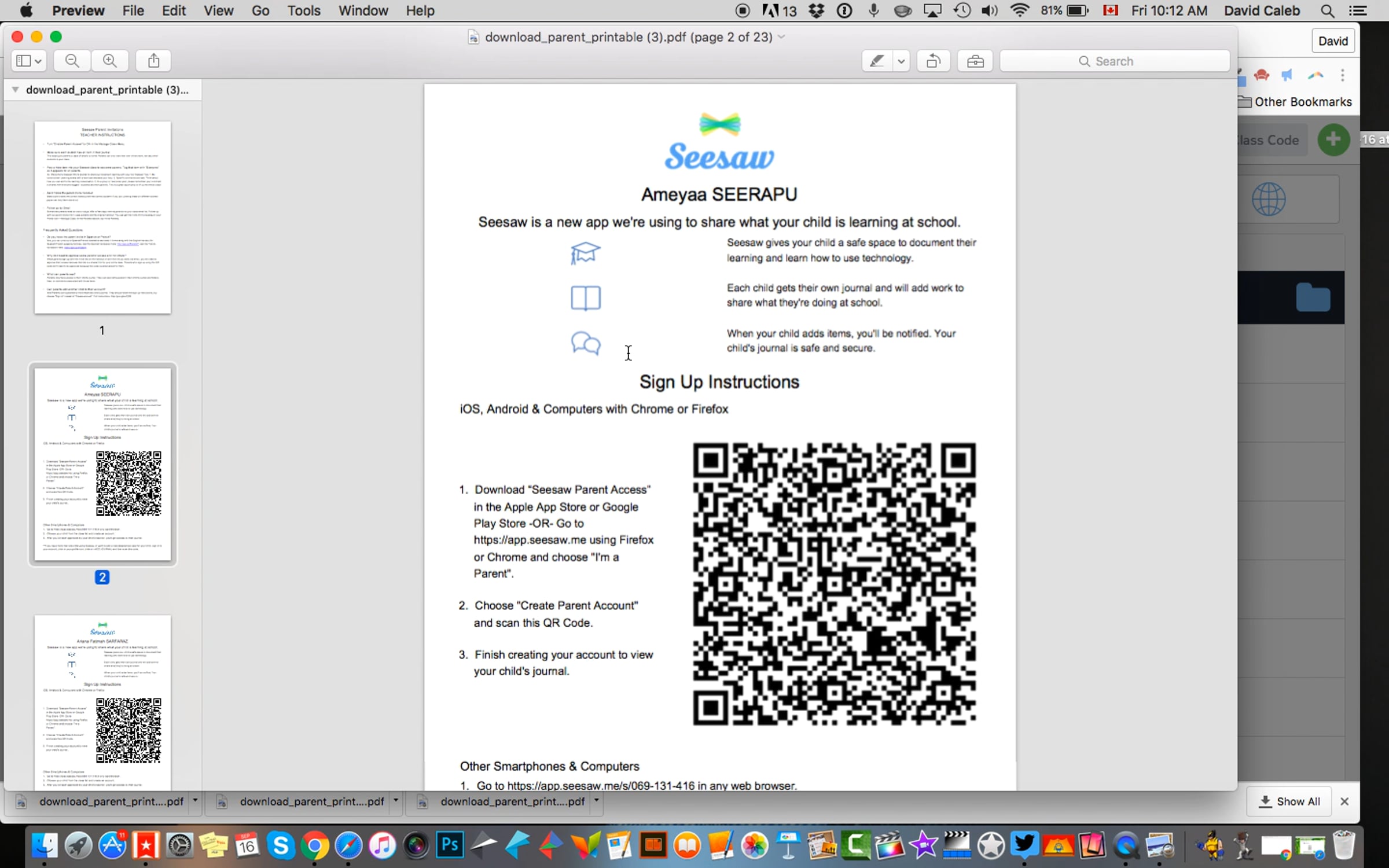Viewport: 1389px width, 868px height.
Task: Click the Highlight pen tool icon
Action: [877, 61]
